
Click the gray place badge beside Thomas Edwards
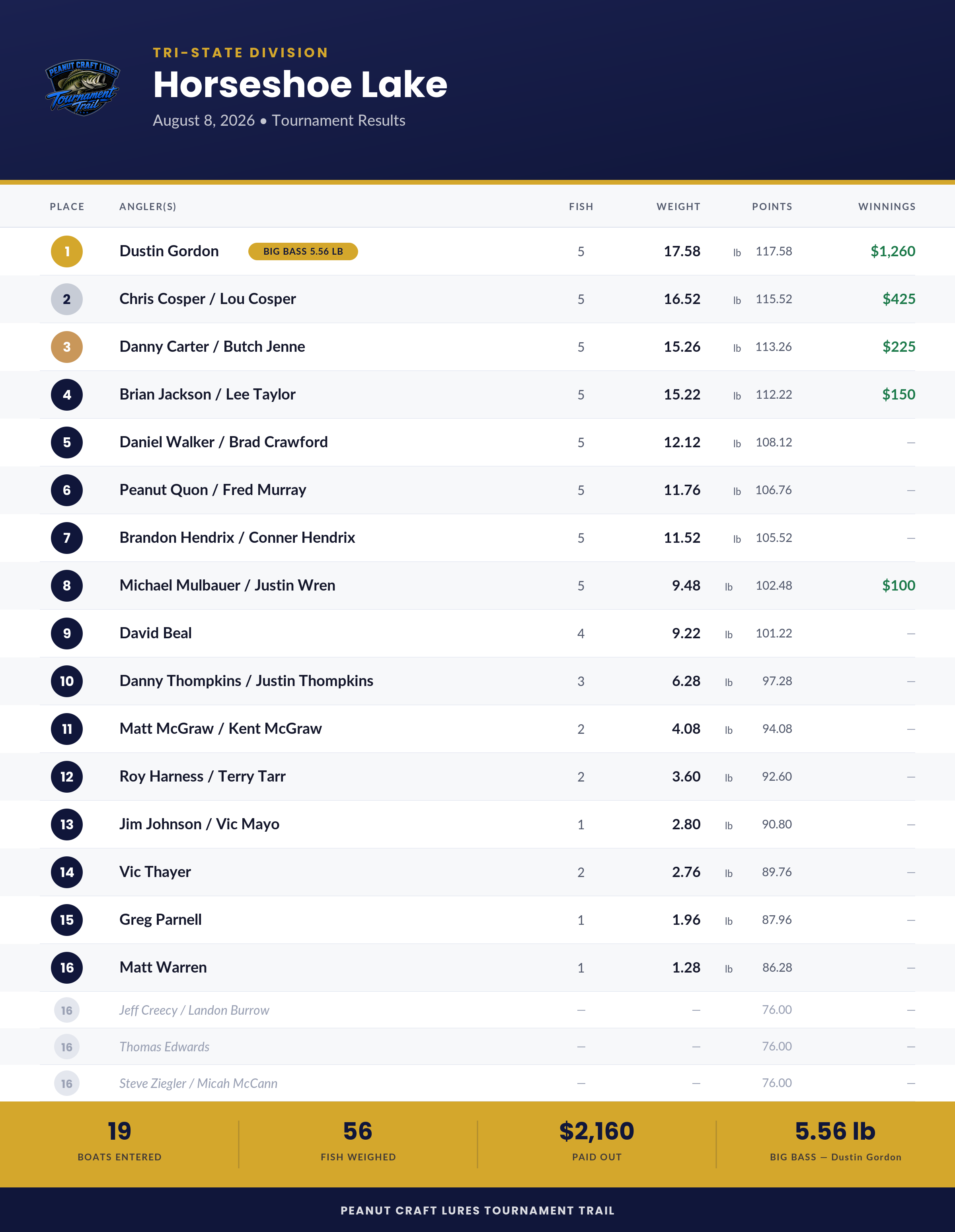[66, 1047]
